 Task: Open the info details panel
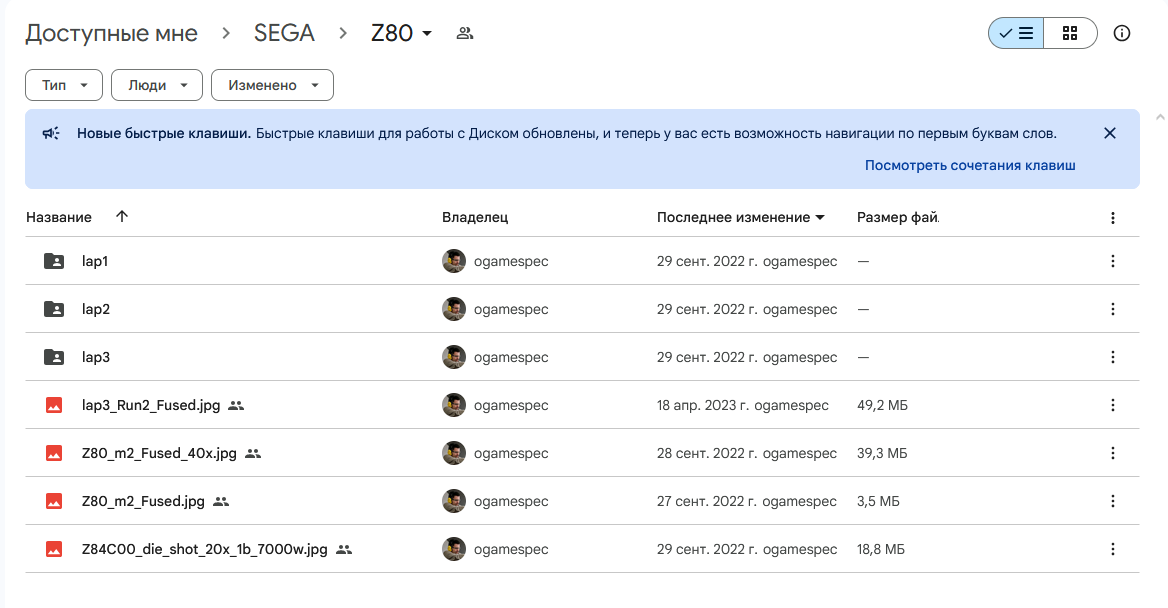pos(1122,33)
